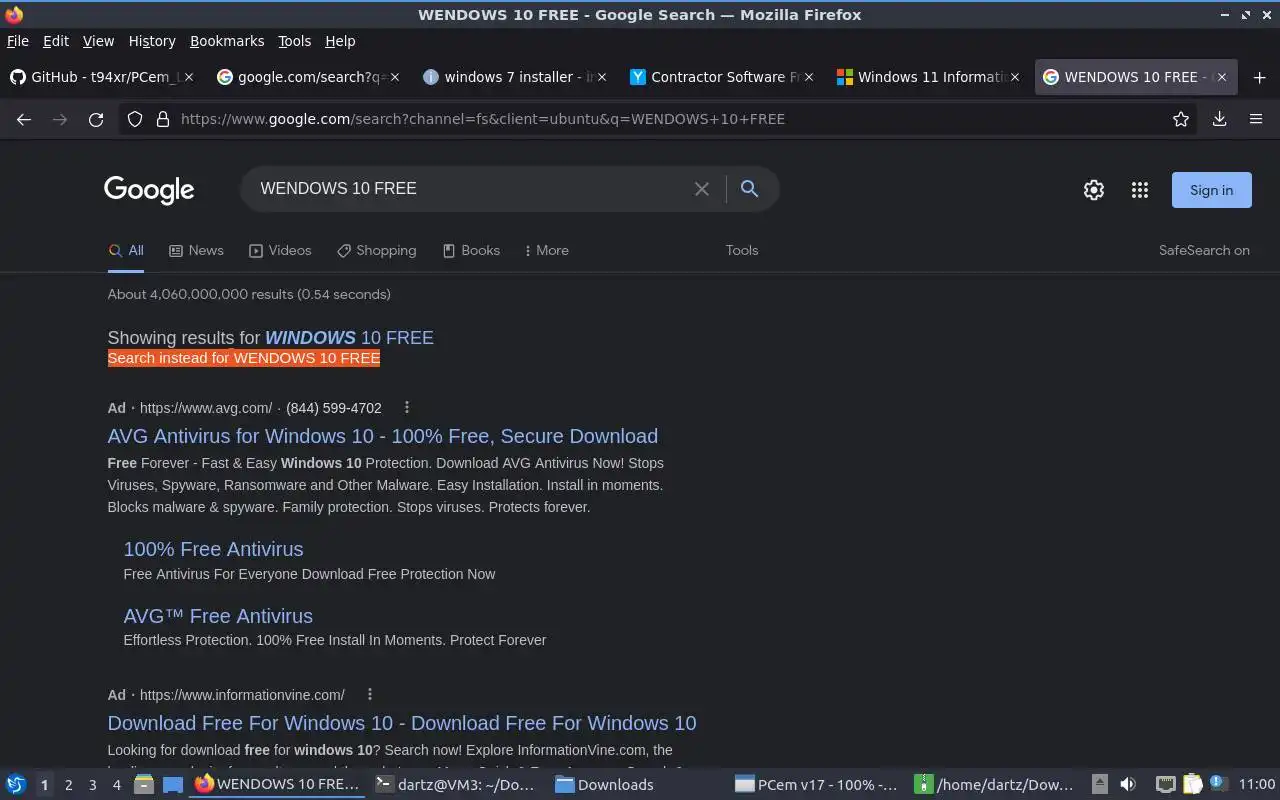The width and height of the screenshot is (1280, 800).
Task: Open the Bookmarks menu
Action: [x=227, y=41]
